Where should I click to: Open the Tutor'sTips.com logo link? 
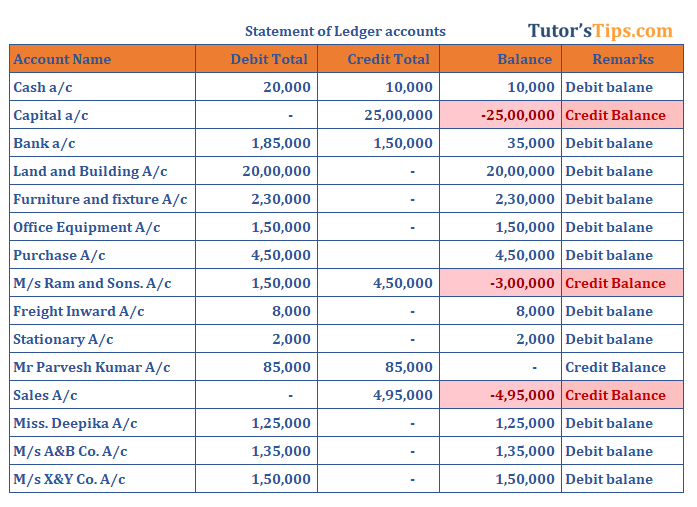pos(600,31)
